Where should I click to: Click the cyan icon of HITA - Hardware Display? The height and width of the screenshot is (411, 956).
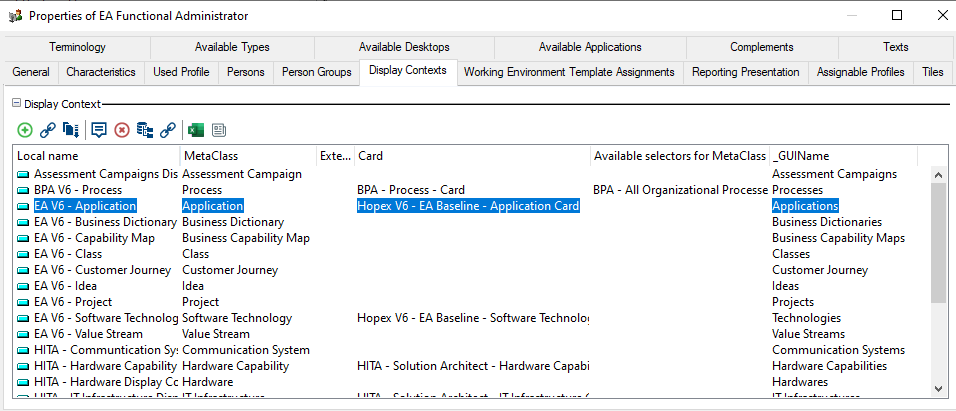(23, 382)
